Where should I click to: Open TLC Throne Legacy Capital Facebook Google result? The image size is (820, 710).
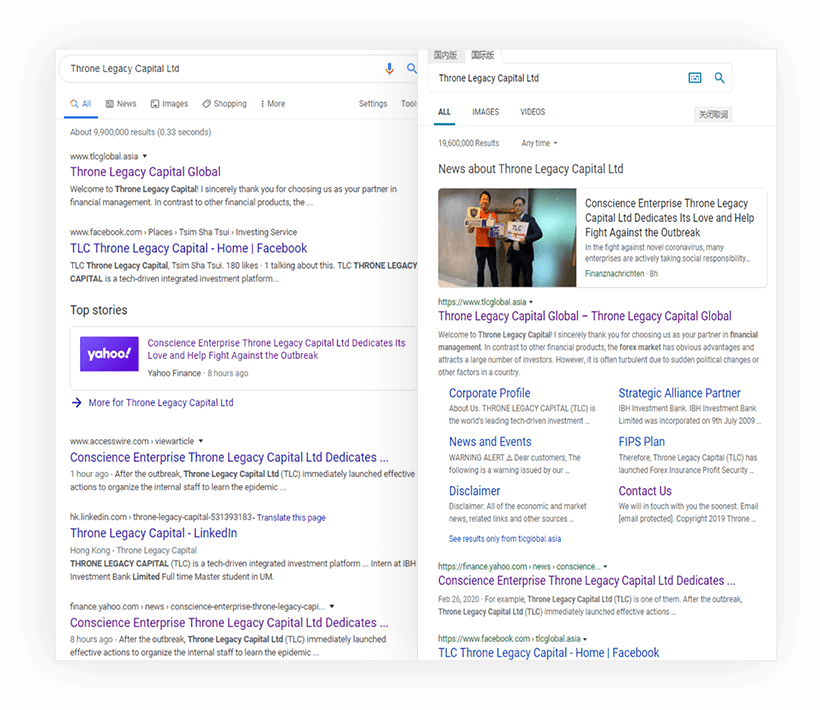click(189, 248)
